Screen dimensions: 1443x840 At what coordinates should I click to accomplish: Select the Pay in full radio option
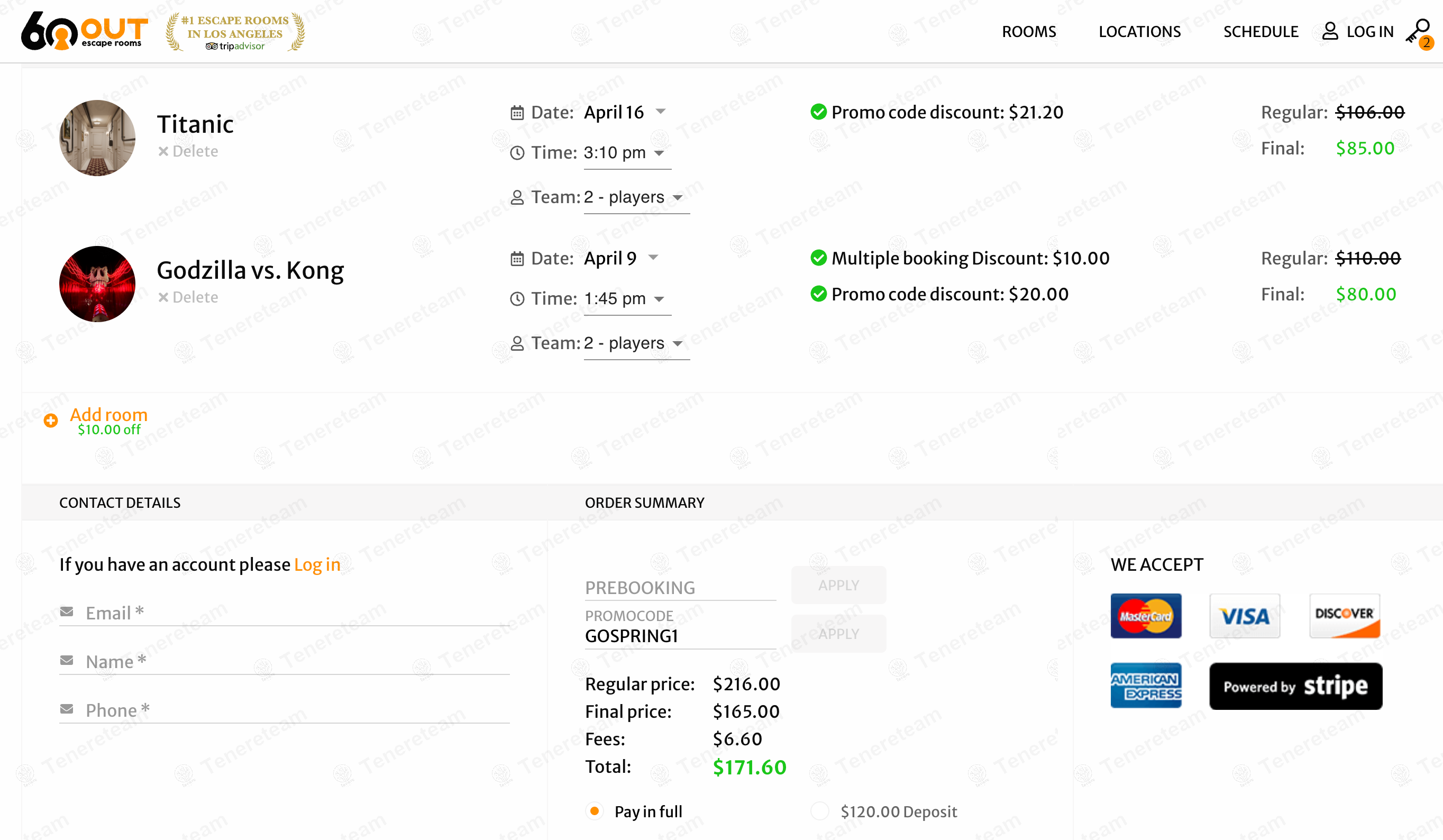click(x=595, y=811)
